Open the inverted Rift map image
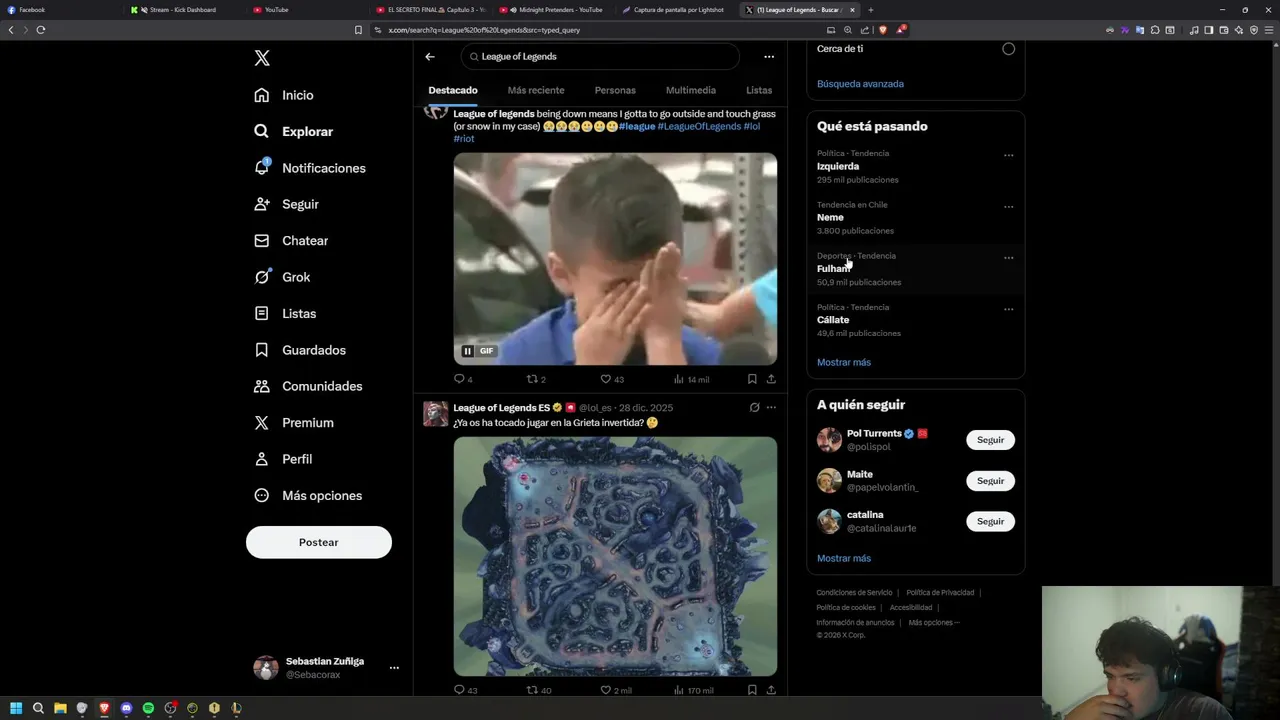 (615, 556)
